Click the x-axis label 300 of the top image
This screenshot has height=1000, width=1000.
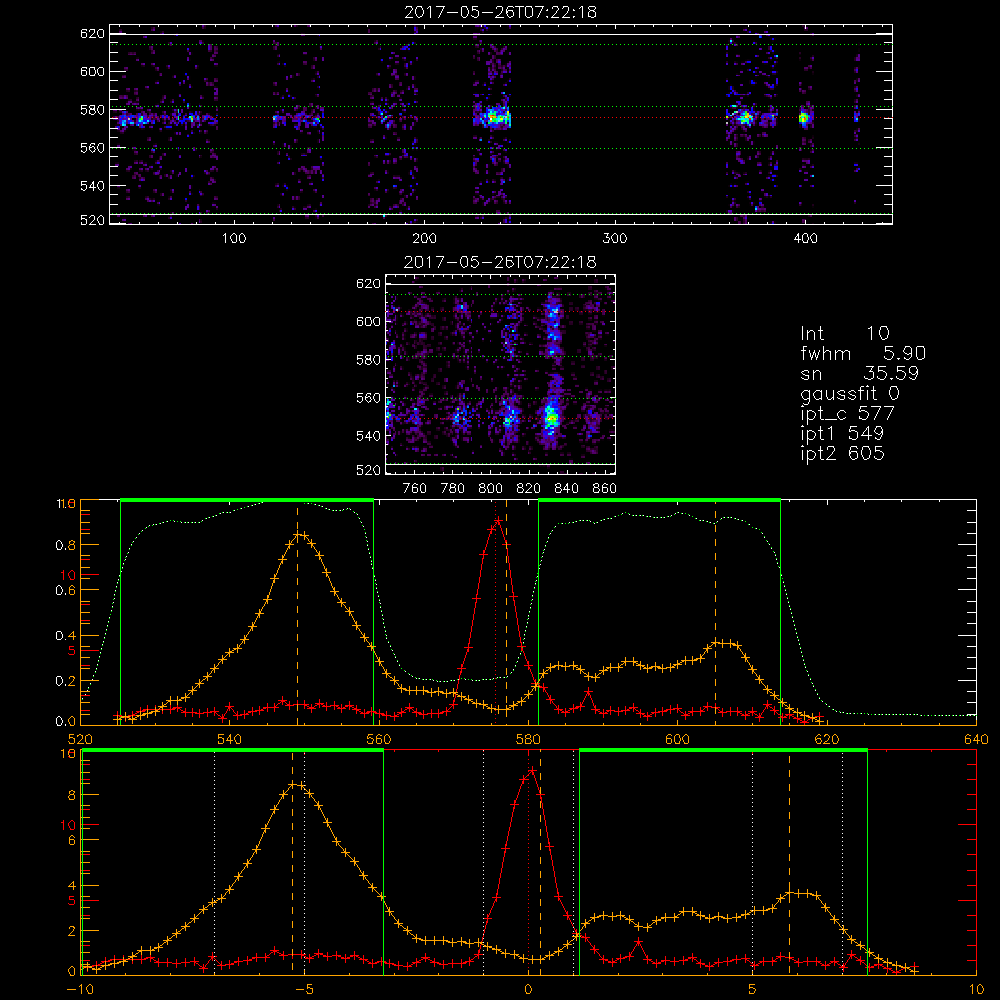(614, 239)
